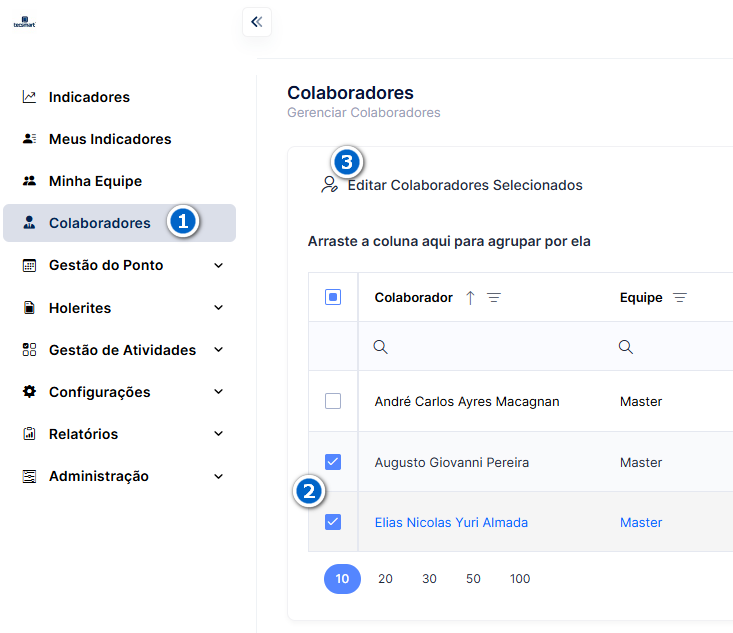Click the sort arrow in Colaborador column

click(470, 298)
